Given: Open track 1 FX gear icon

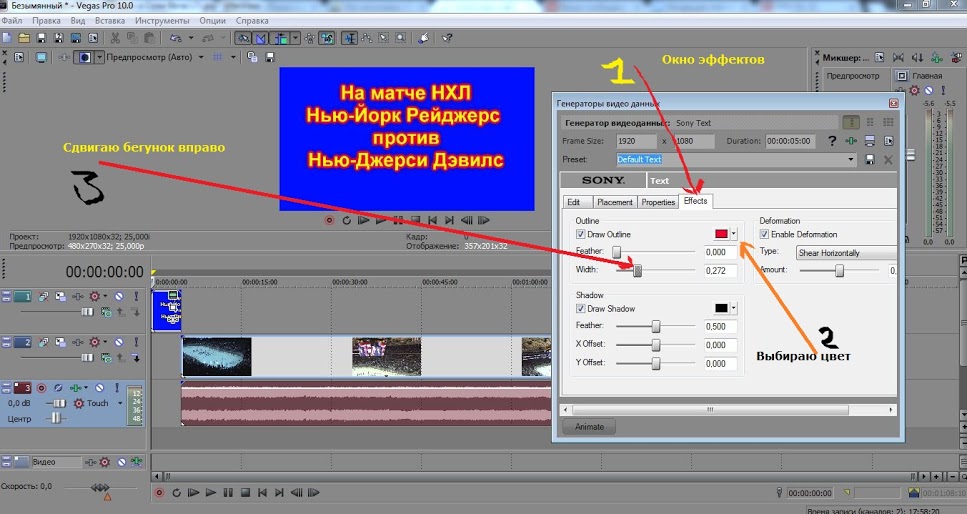Looking at the screenshot, I should coord(94,297).
